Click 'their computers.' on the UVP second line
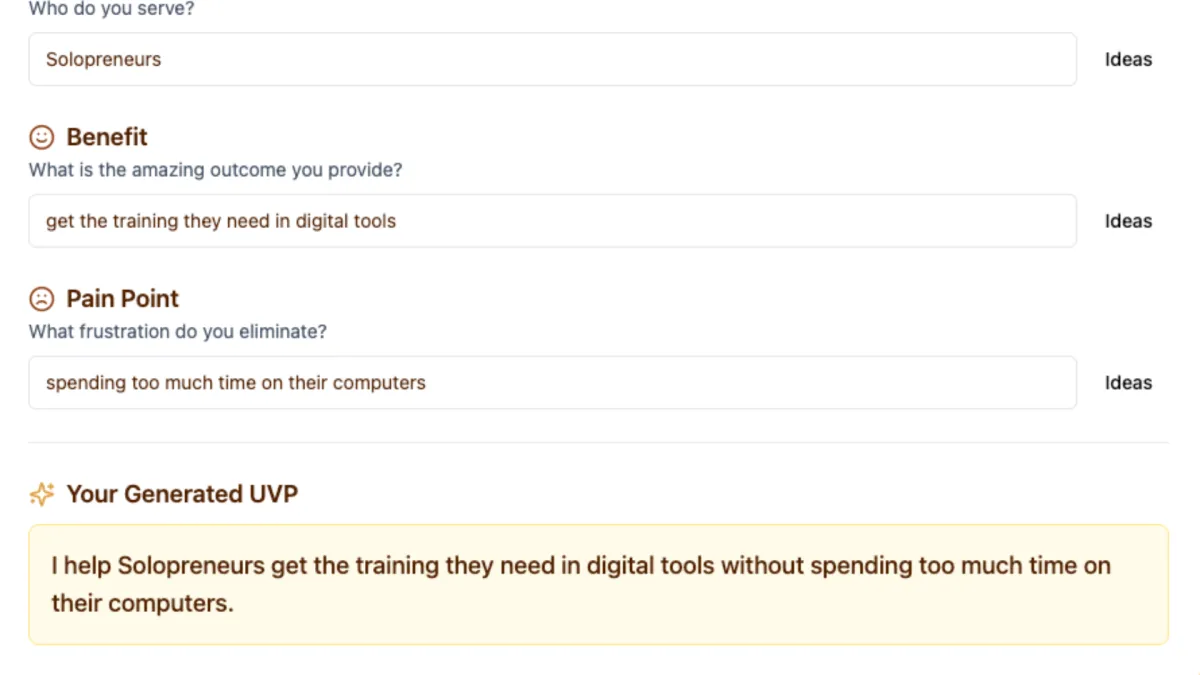Image resolution: width=1200 pixels, height=675 pixels. pyautogui.click(x=142, y=604)
